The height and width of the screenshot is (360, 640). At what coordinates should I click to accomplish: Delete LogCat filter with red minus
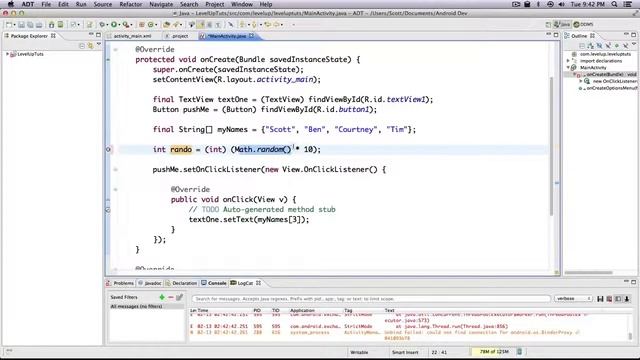coord(171,297)
